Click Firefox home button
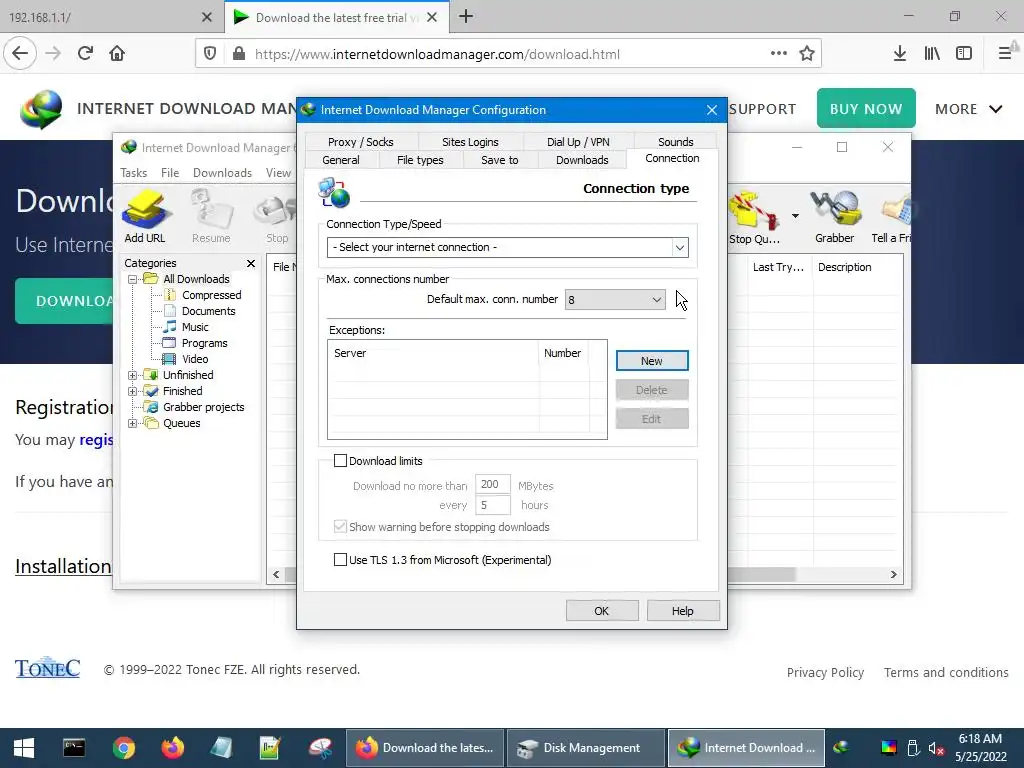This screenshot has height=768, width=1024. click(x=117, y=54)
